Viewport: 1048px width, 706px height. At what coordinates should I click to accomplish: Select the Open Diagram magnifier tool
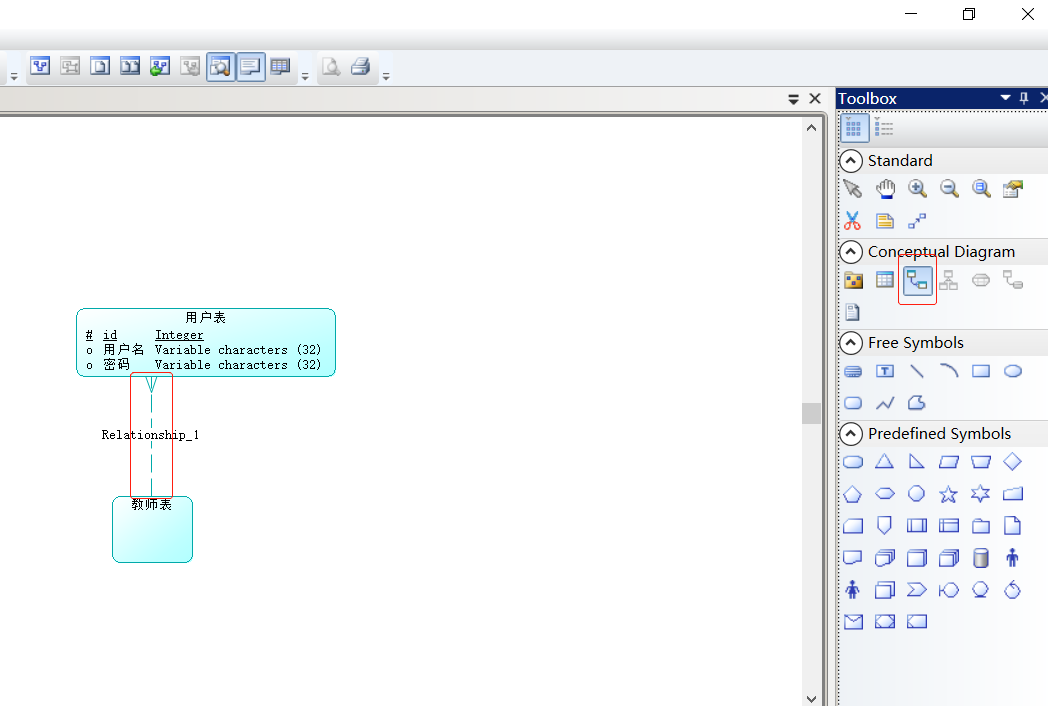pyautogui.click(x=981, y=189)
